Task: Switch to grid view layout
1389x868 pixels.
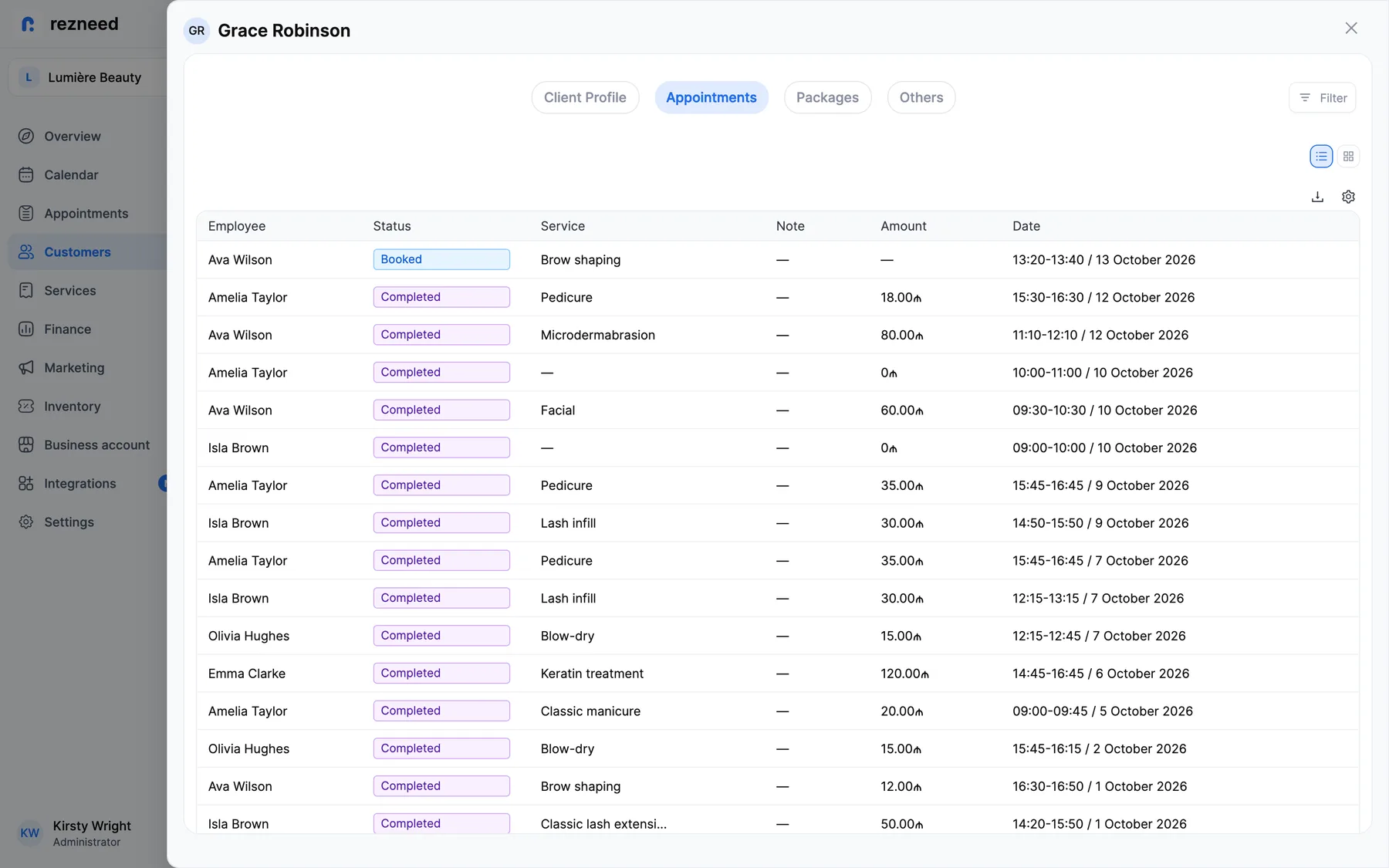Action: click(x=1348, y=156)
